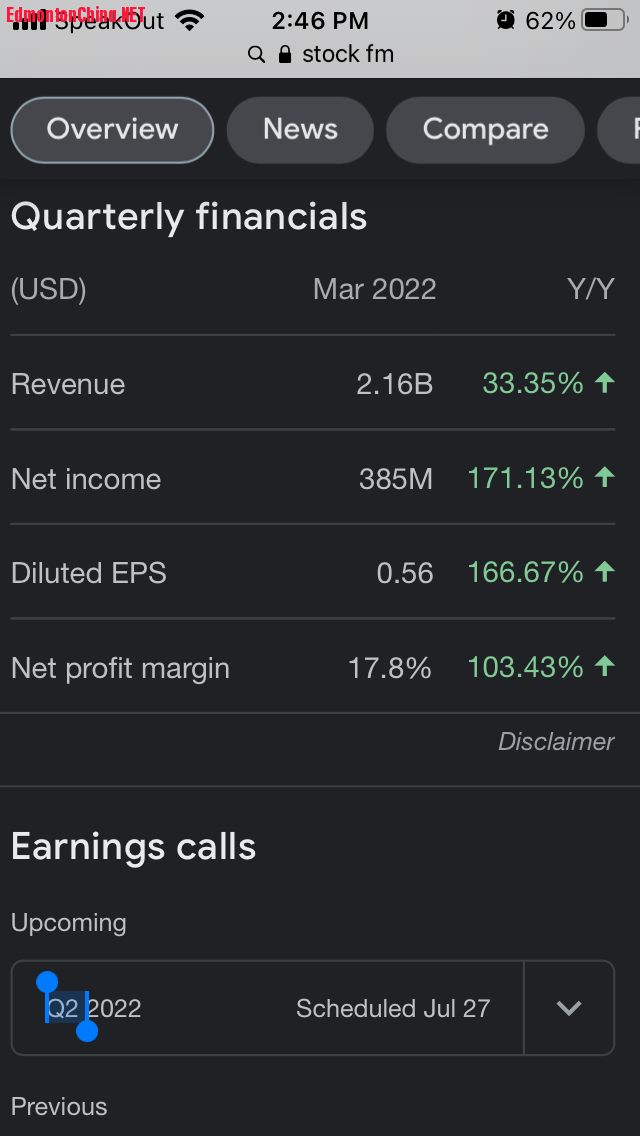Tap the Wi-Fi signal icon
The height and width of the screenshot is (1136, 640).
[x=188, y=20]
